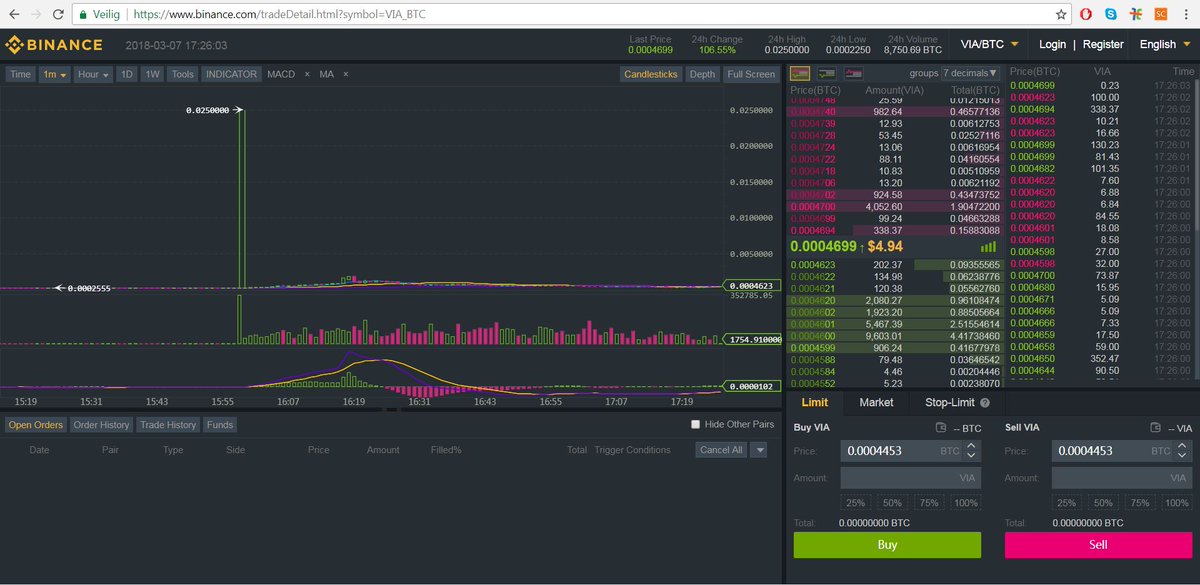1200x585 pixels.
Task: Open the Trade History tab
Action: [167, 425]
